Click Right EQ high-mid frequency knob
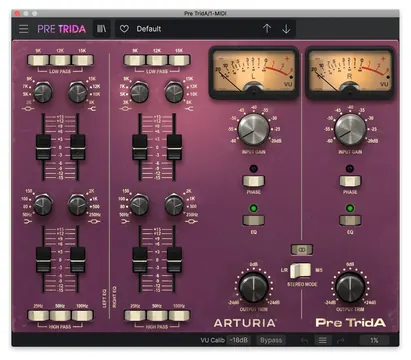The image size is (411, 360). 140,93
